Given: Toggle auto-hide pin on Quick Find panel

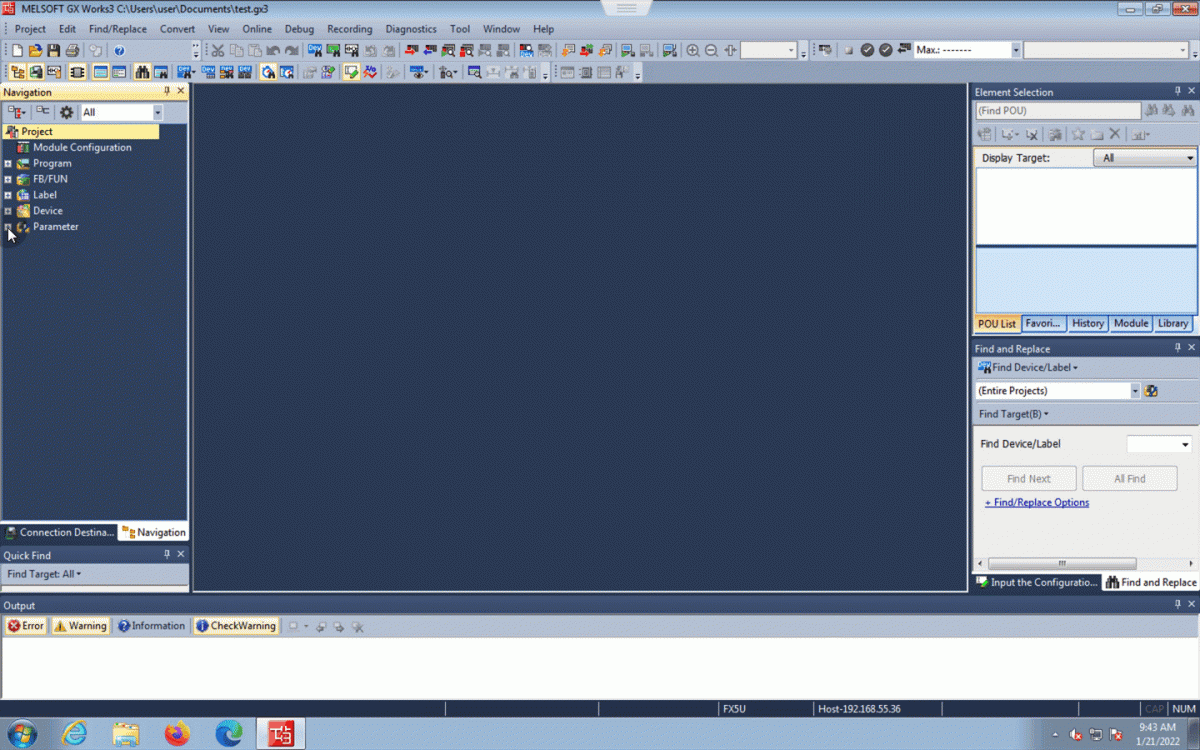Looking at the screenshot, I should (167, 554).
